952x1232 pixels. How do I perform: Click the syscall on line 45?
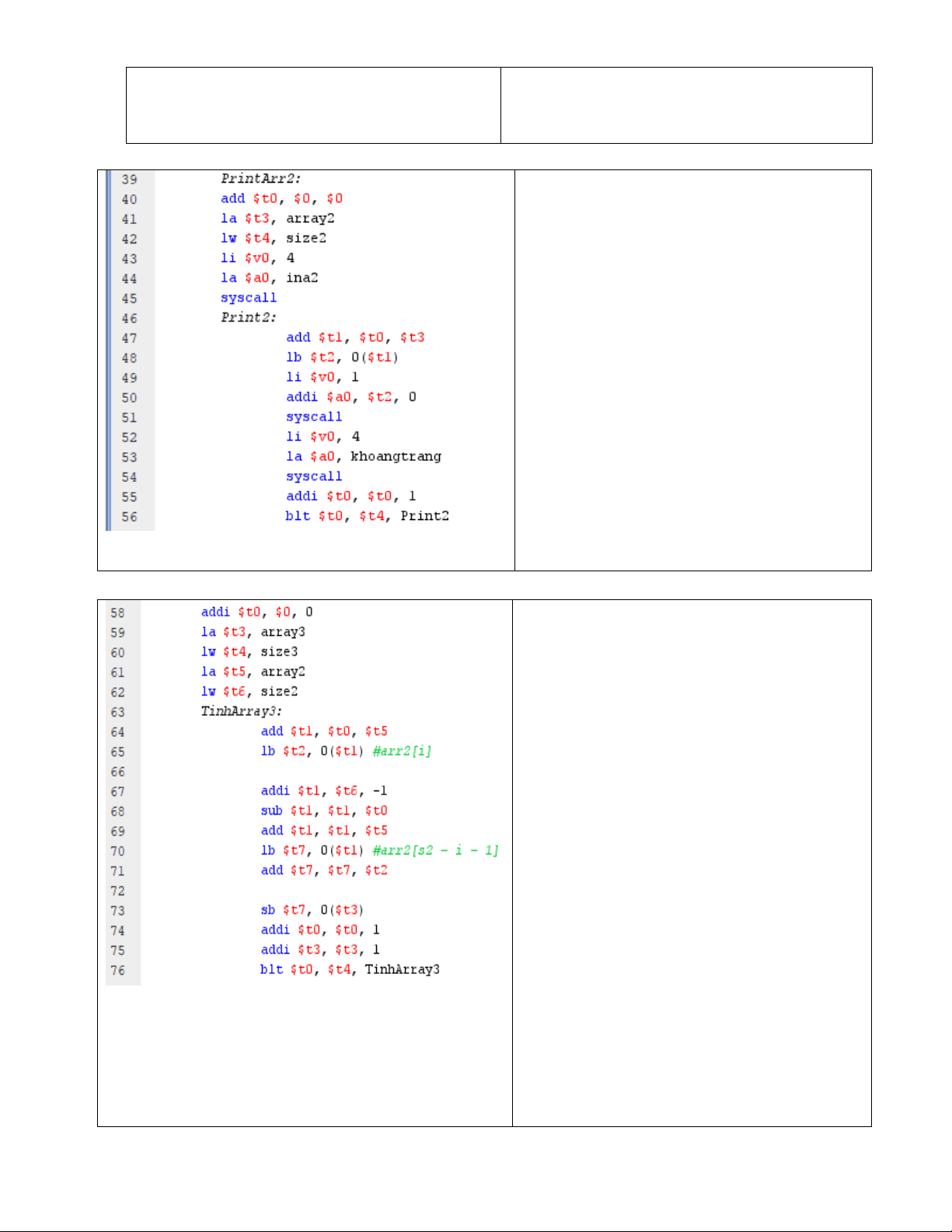(248, 298)
